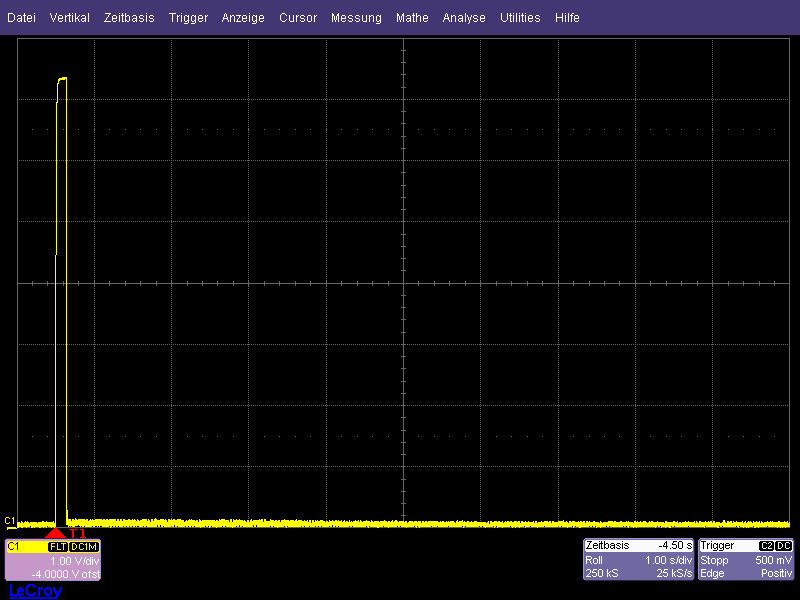This screenshot has width=800, height=600.
Task: Click the Edge trigger type label
Action: tap(712, 573)
